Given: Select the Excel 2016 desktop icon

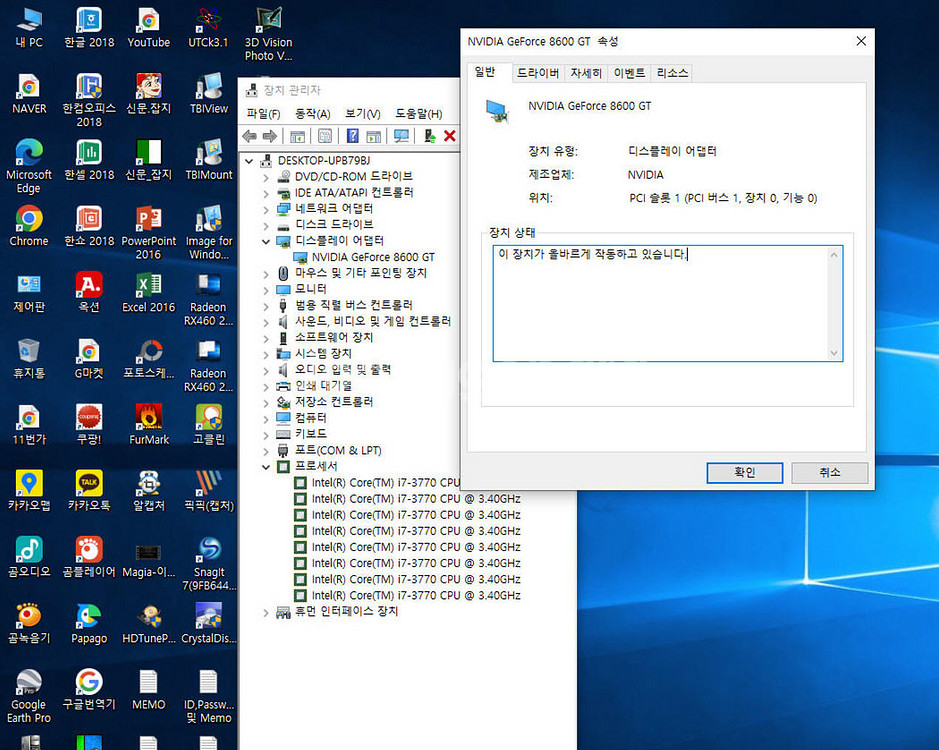Looking at the screenshot, I should (x=149, y=292).
